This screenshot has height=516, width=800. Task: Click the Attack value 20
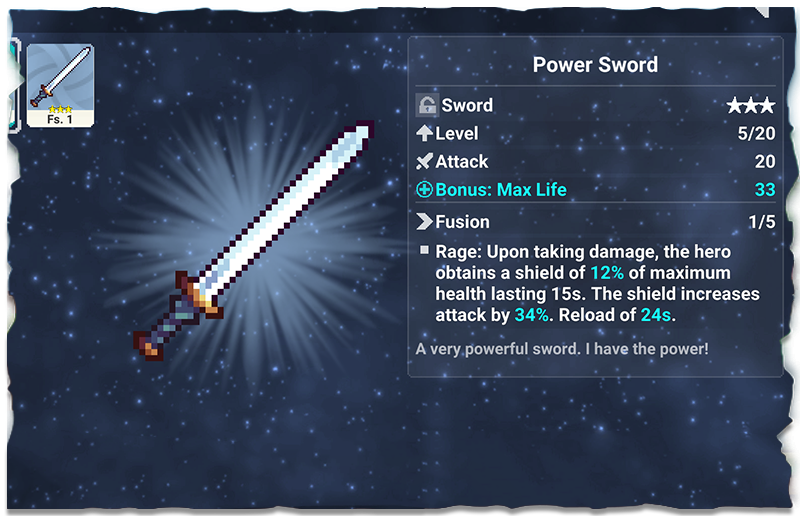coord(765,161)
